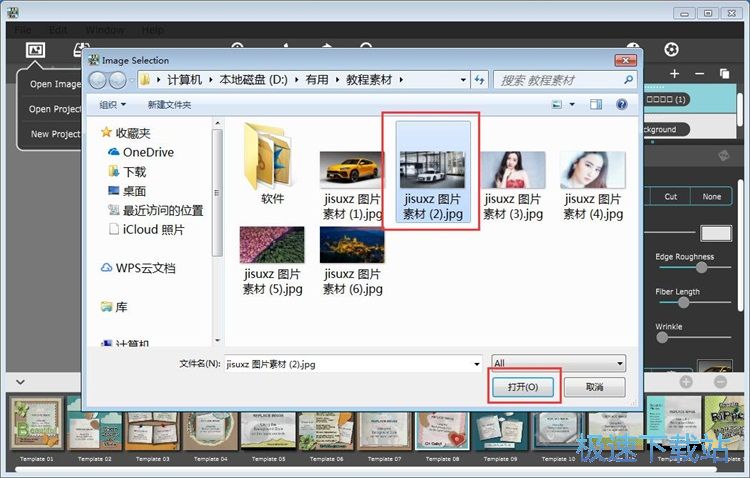750x478 pixels.
Task: Choose Open Image in the popup menu
Action: click(x=55, y=84)
